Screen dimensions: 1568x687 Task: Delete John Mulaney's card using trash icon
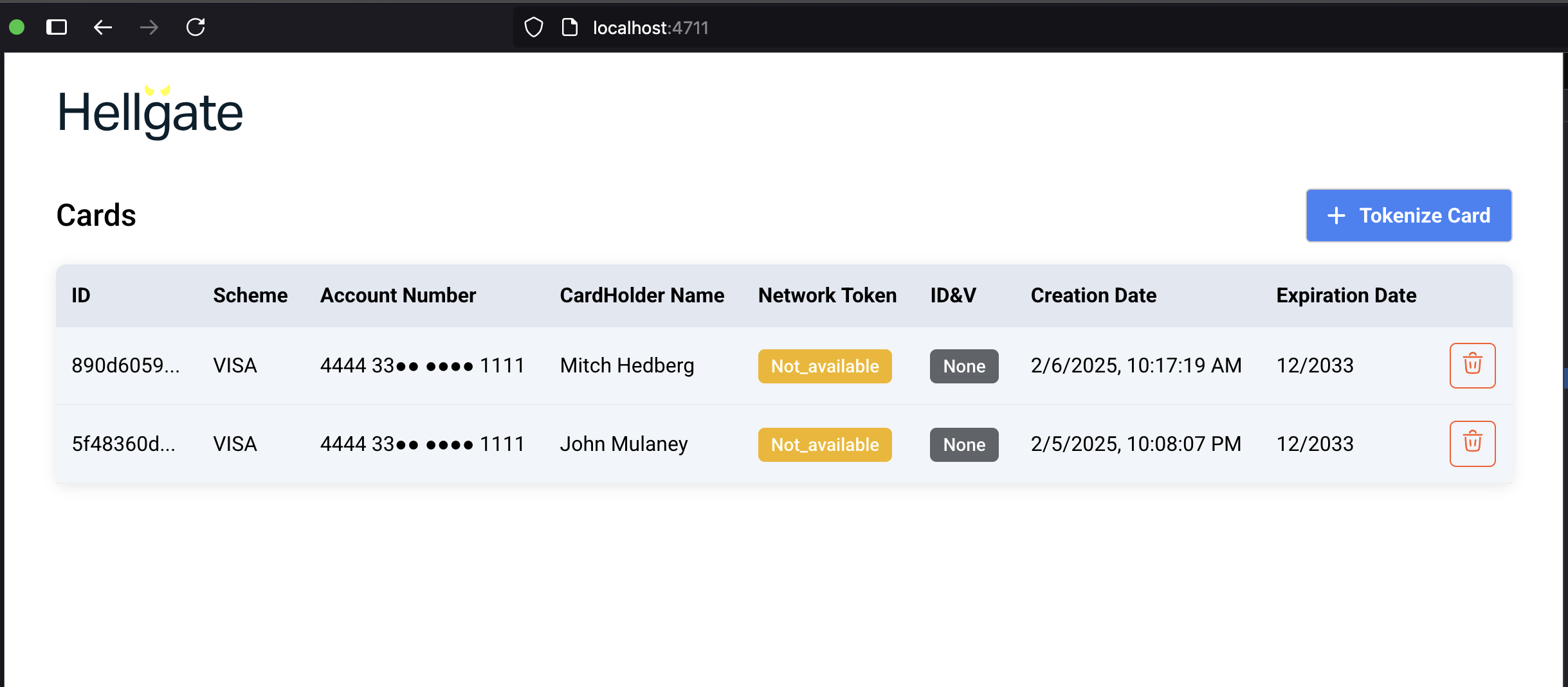point(1472,443)
